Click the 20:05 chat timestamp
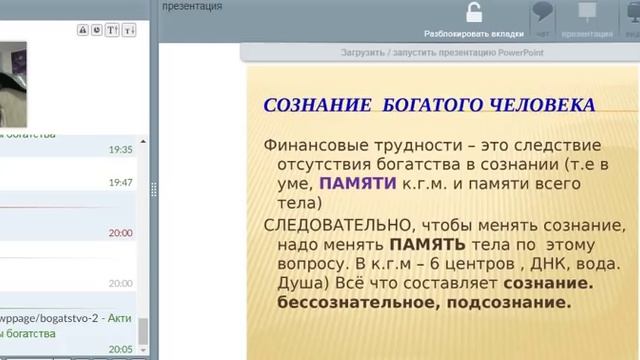640x360 pixels. point(120,349)
